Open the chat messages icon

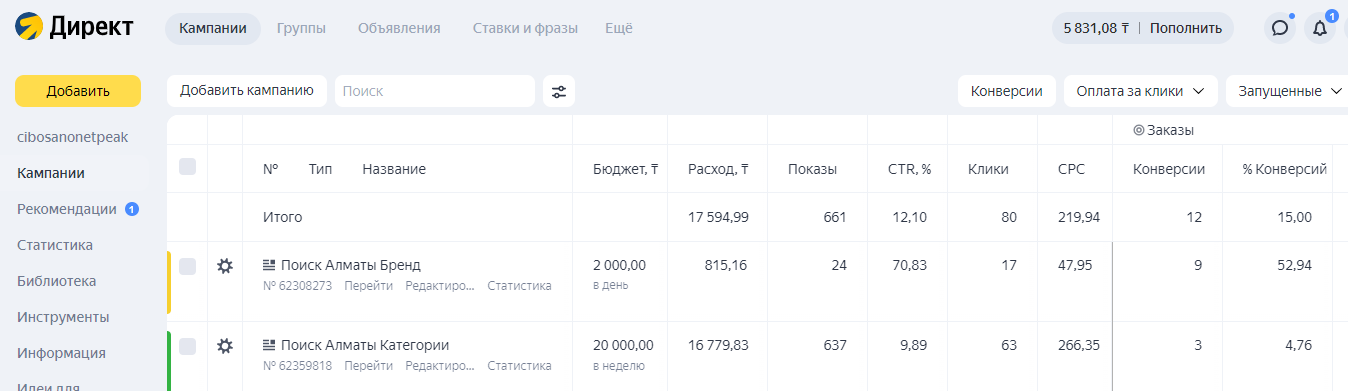click(x=1279, y=28)
